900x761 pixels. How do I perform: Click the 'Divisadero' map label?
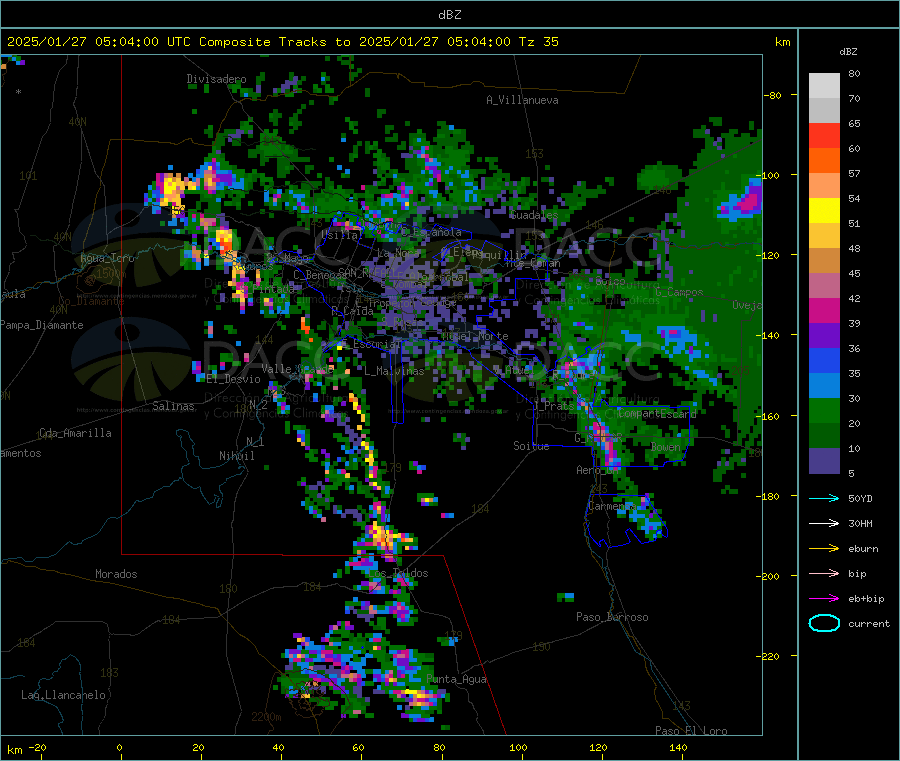tap(216, 79)
